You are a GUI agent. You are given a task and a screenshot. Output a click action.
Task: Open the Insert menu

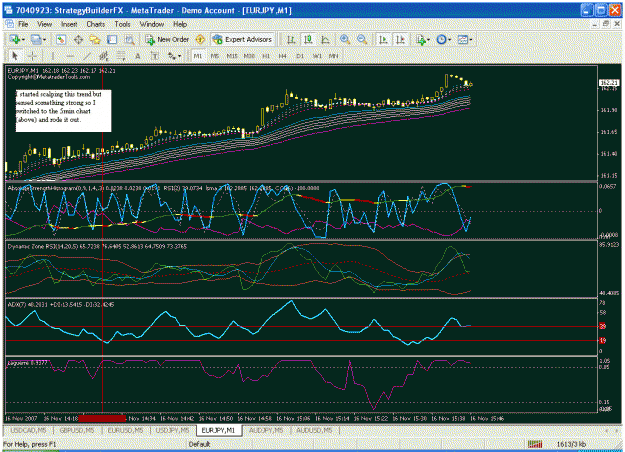[x=69, y=24]
